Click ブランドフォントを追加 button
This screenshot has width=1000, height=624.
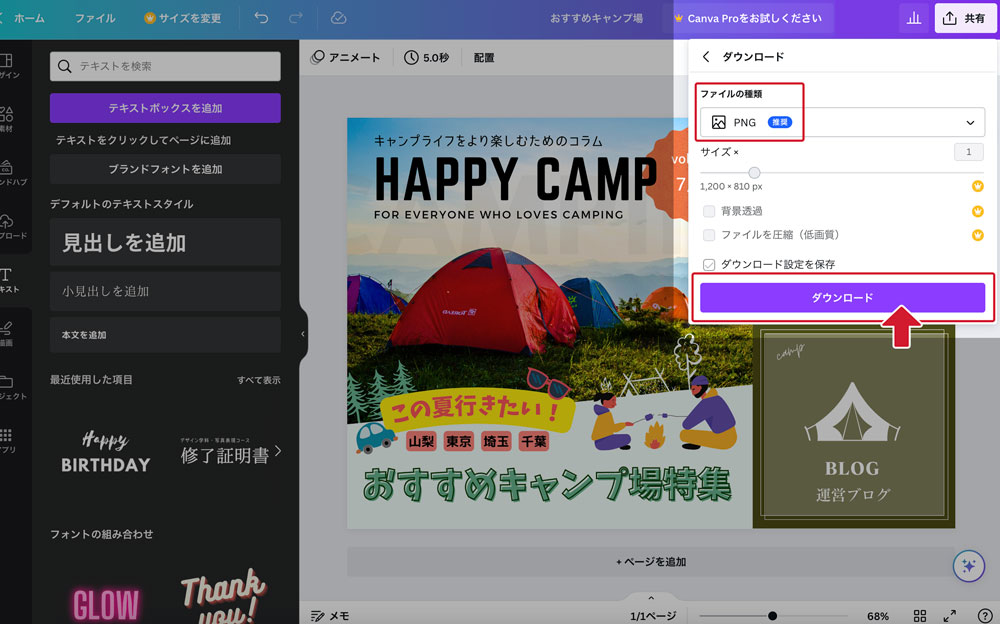click(x=165, y=169)
